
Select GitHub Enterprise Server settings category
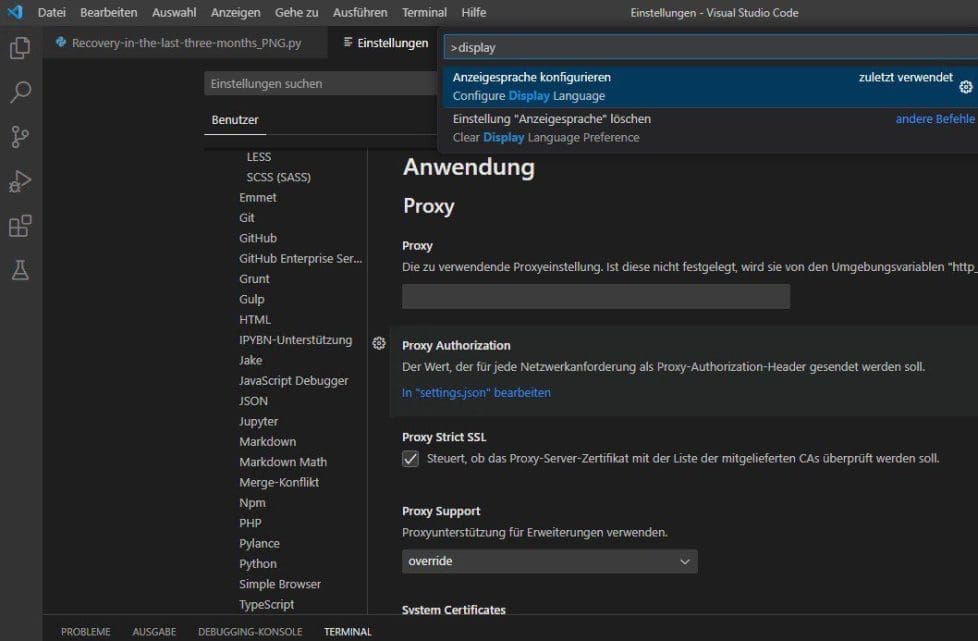[x=300, y=259]
